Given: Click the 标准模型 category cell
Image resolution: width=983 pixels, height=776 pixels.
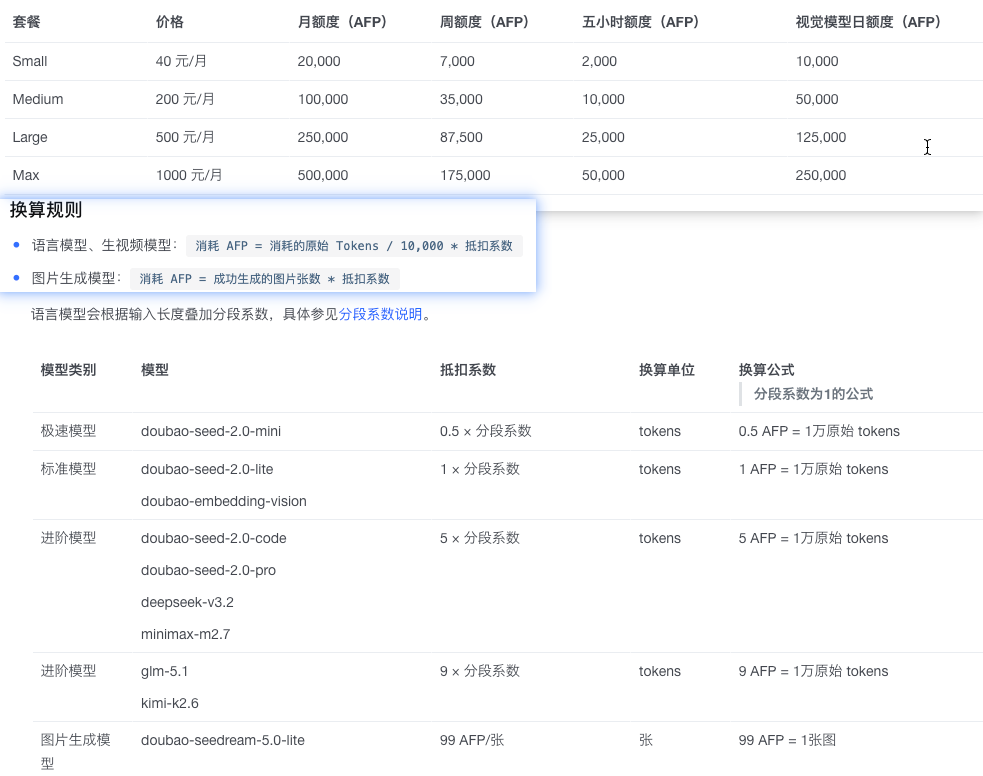Looking at the screenshot, I should tap(68, 469).
